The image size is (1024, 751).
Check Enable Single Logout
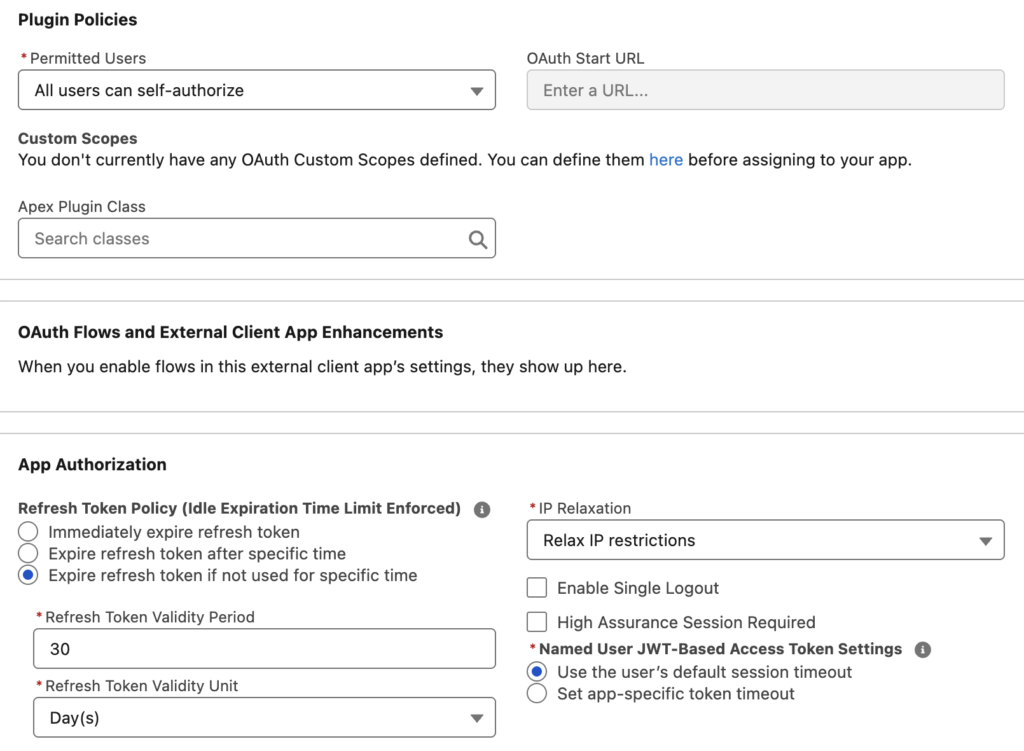point(537,588)
